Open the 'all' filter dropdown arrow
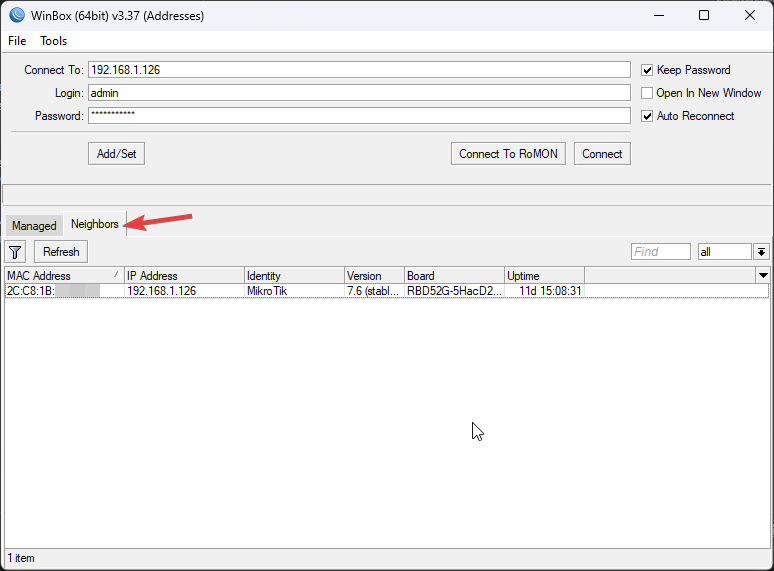The image size is (774, 571). pyautogui.click(x=761, y=252)
